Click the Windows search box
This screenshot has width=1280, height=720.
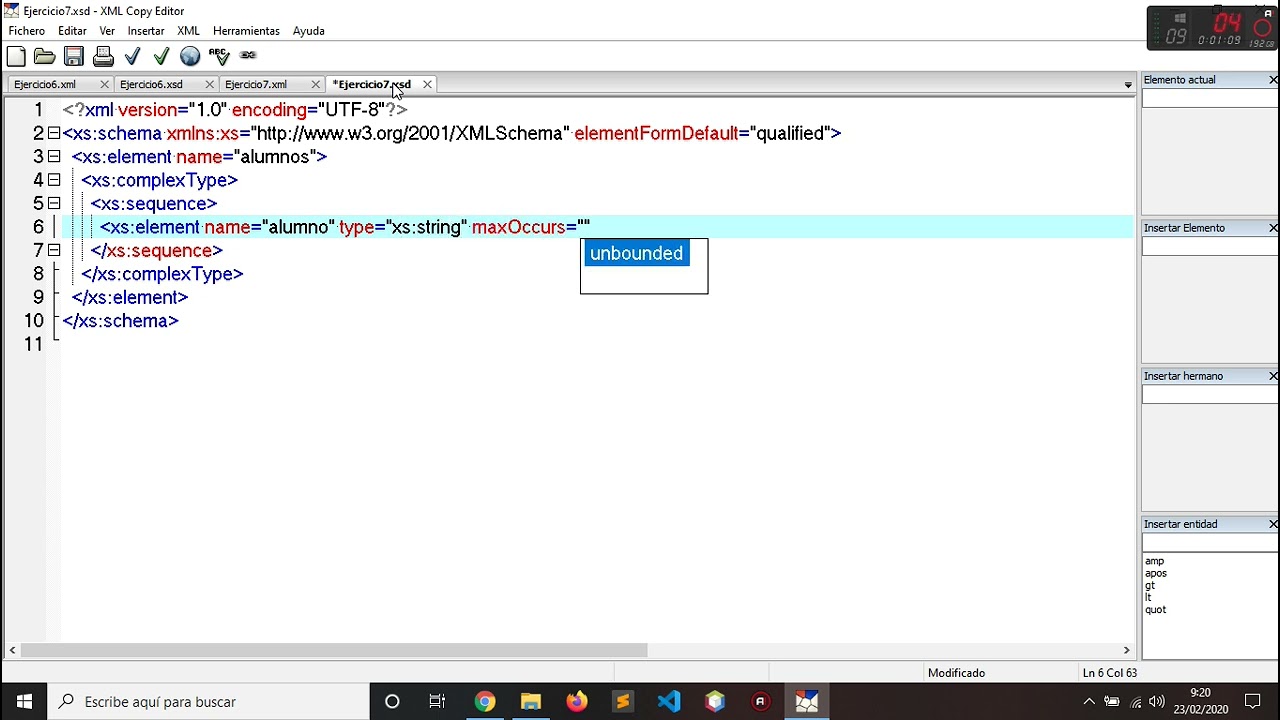pyautogui.click(x=209, y=702)
